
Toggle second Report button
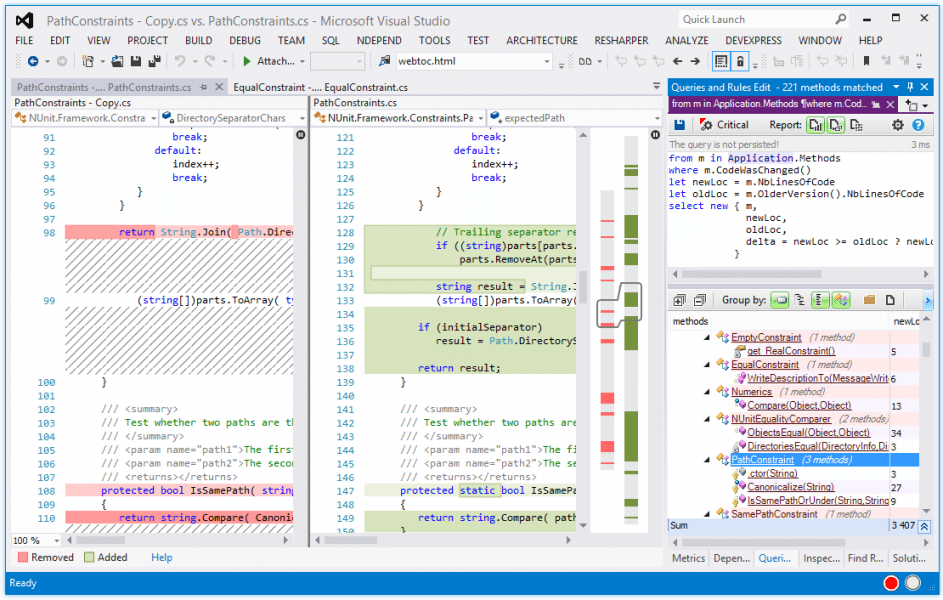(836, 125)
